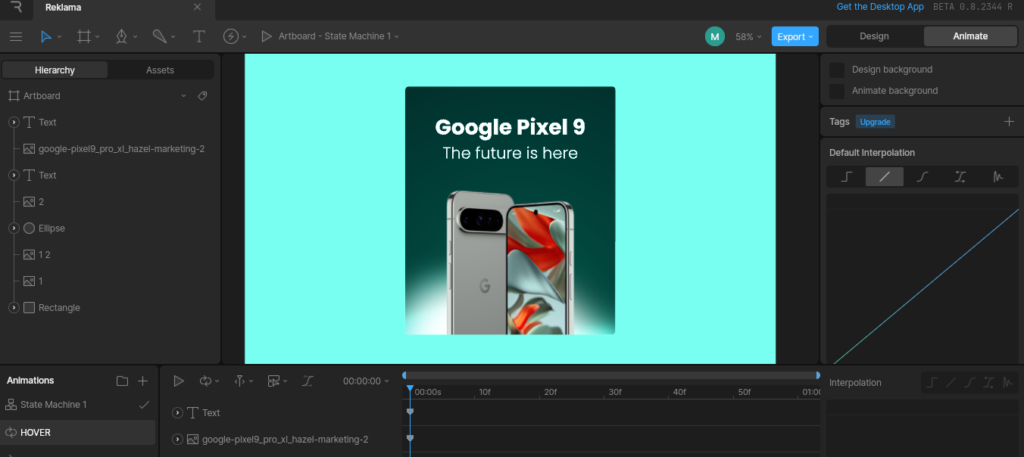Expand the Ellipse item in Hierarchy
The image size is (1024, 457).
13,228
